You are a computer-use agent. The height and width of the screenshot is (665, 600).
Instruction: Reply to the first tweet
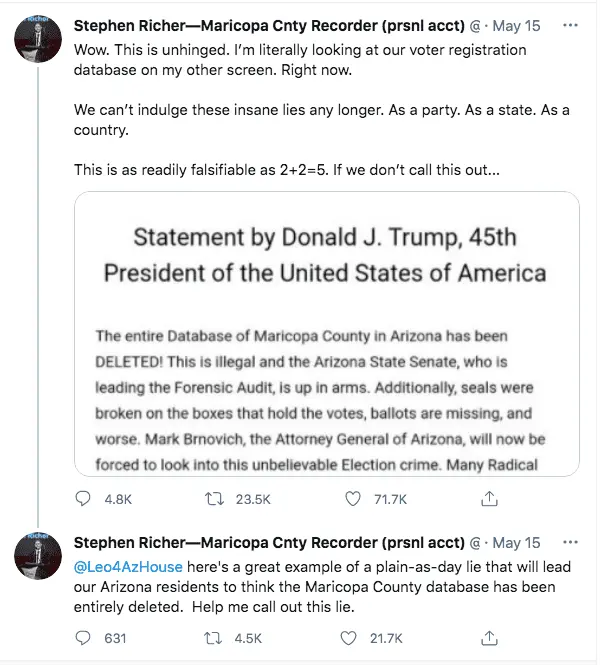click(84, 497)
